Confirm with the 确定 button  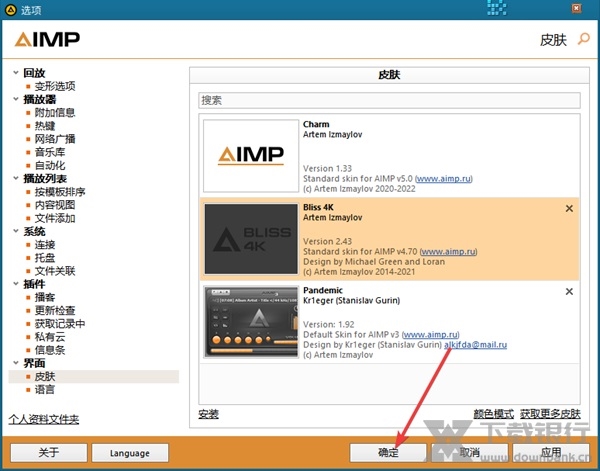pos(388,453)
